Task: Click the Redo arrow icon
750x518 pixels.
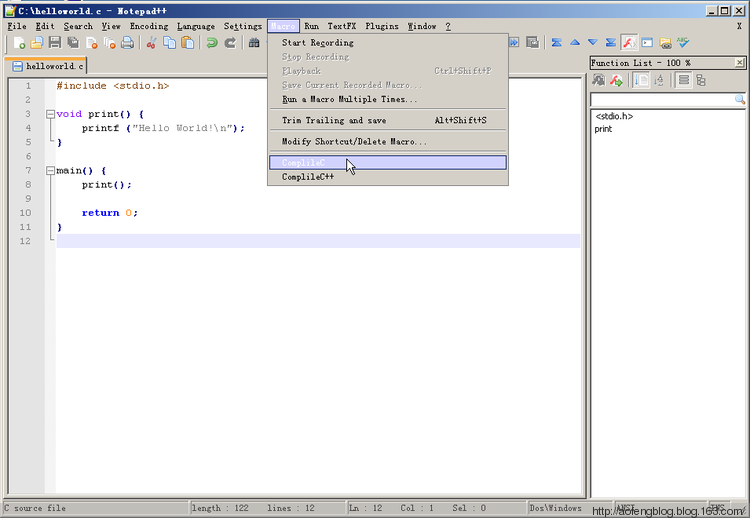Action: pos(230,43)
